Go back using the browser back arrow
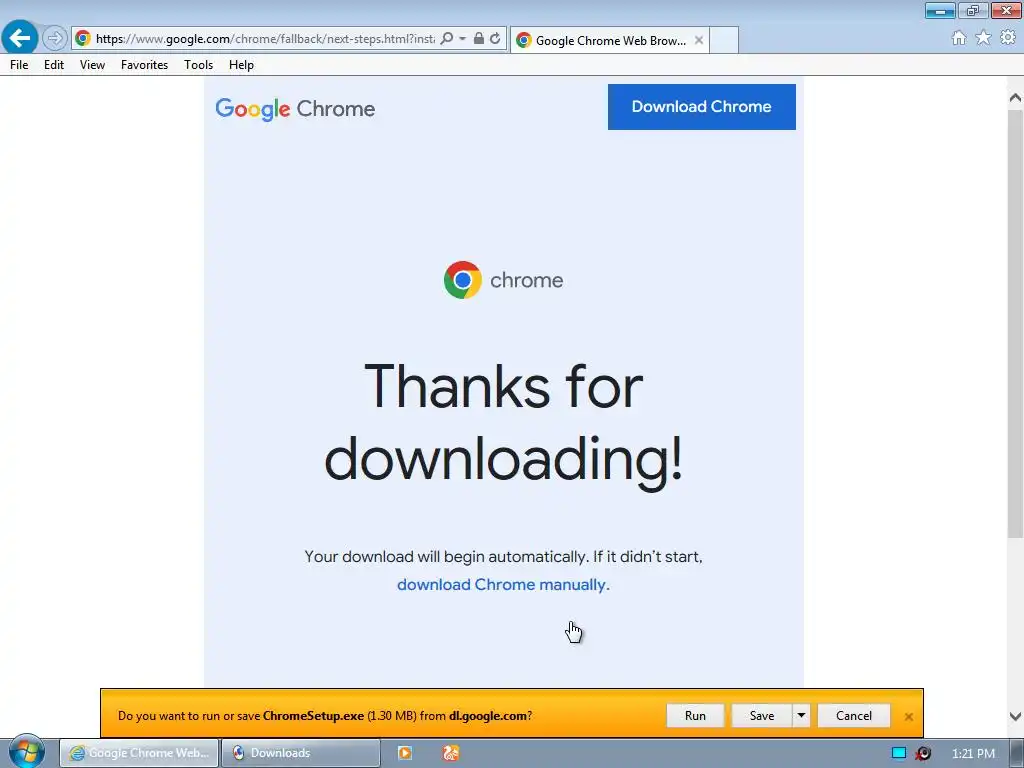 20,38
